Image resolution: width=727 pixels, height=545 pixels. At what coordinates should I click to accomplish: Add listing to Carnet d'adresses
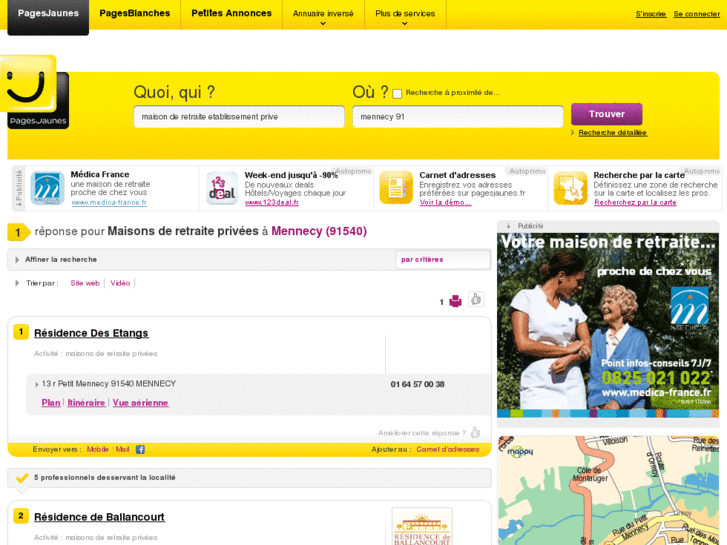447,449
